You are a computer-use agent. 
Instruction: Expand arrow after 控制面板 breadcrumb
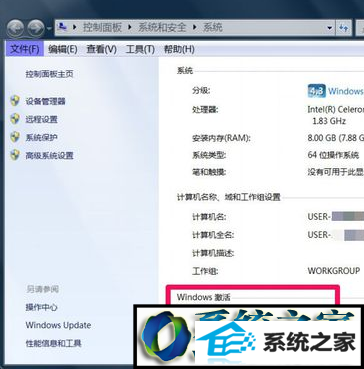[130, 28]
